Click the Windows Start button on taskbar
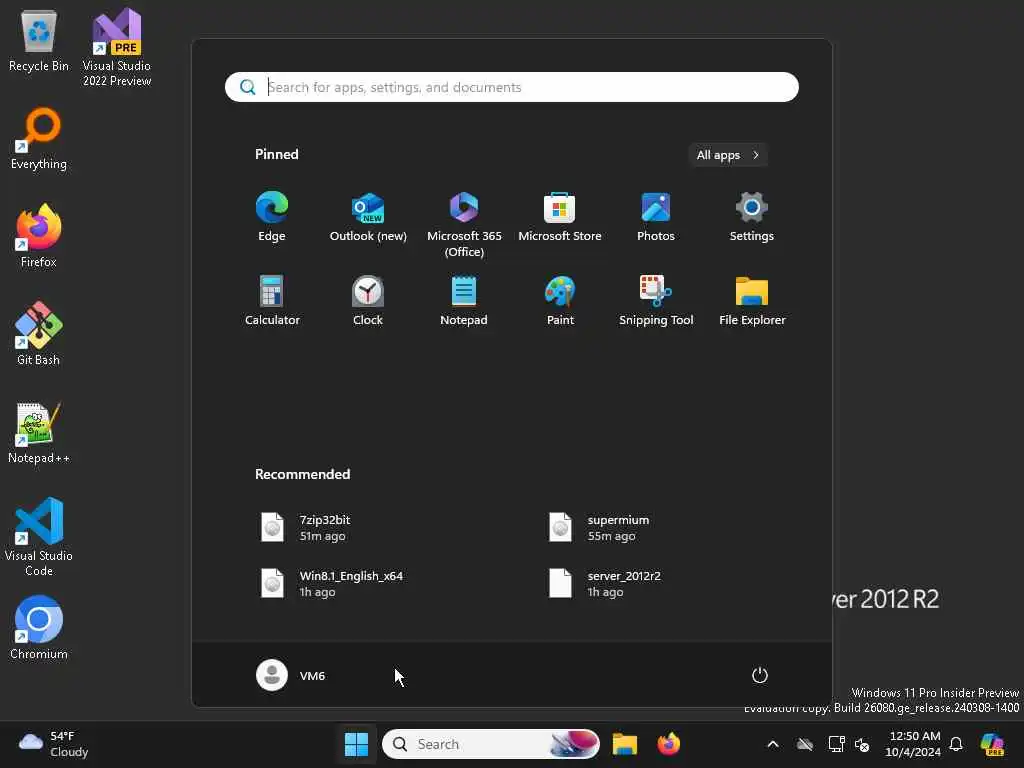The image size is (1024, 768). [357, 744]
